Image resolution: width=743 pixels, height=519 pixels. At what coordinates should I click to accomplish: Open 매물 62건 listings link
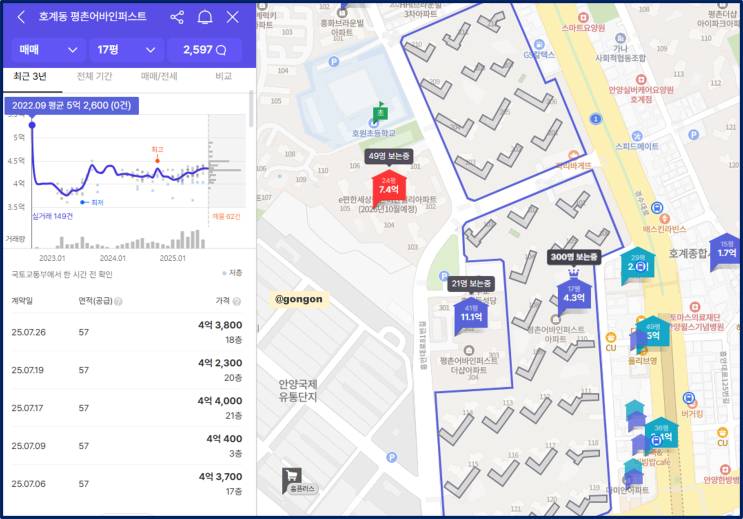coord(227,217)
